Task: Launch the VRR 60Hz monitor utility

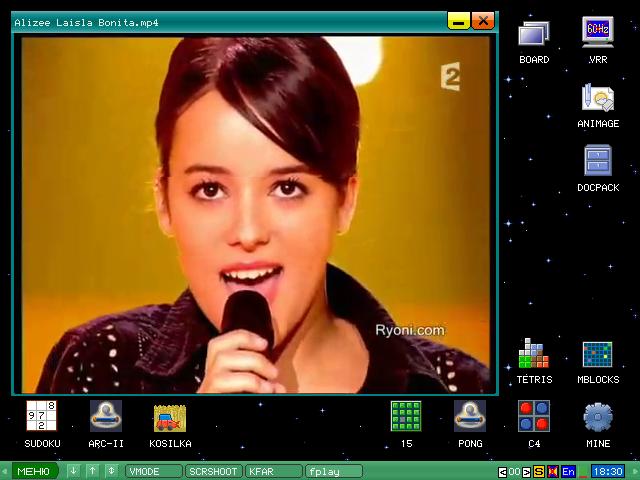Action: point(598,34)
